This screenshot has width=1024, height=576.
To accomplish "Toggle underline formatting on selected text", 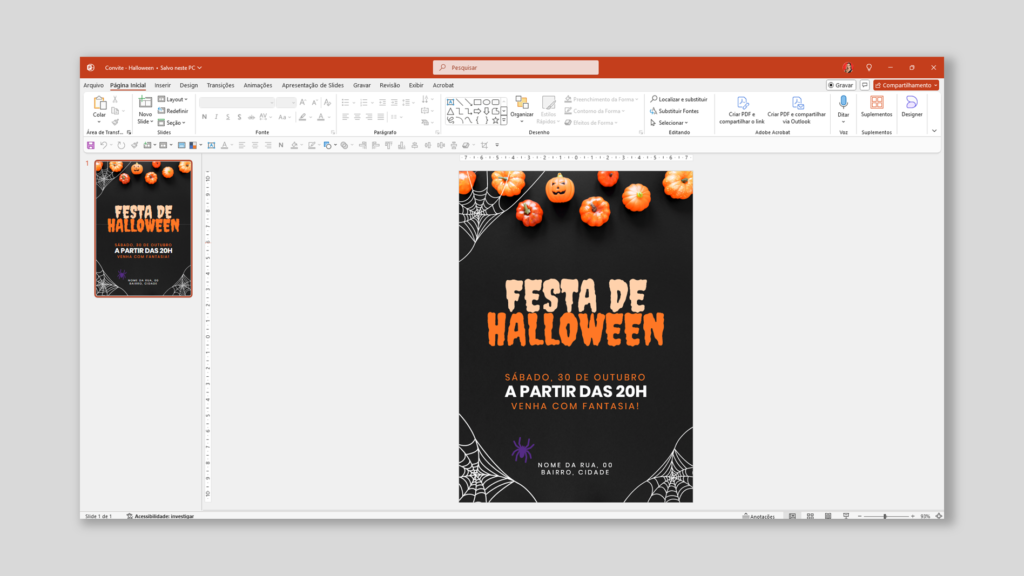I will coord(228,117).
